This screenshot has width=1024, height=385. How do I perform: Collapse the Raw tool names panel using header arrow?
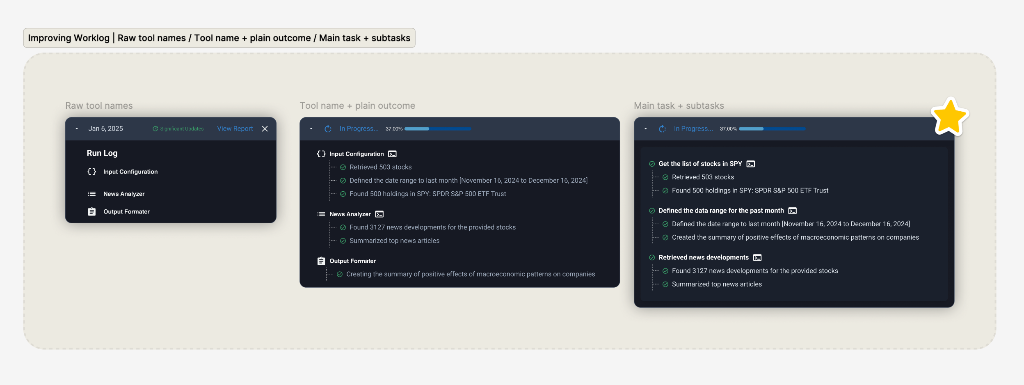tap(77, 129)
